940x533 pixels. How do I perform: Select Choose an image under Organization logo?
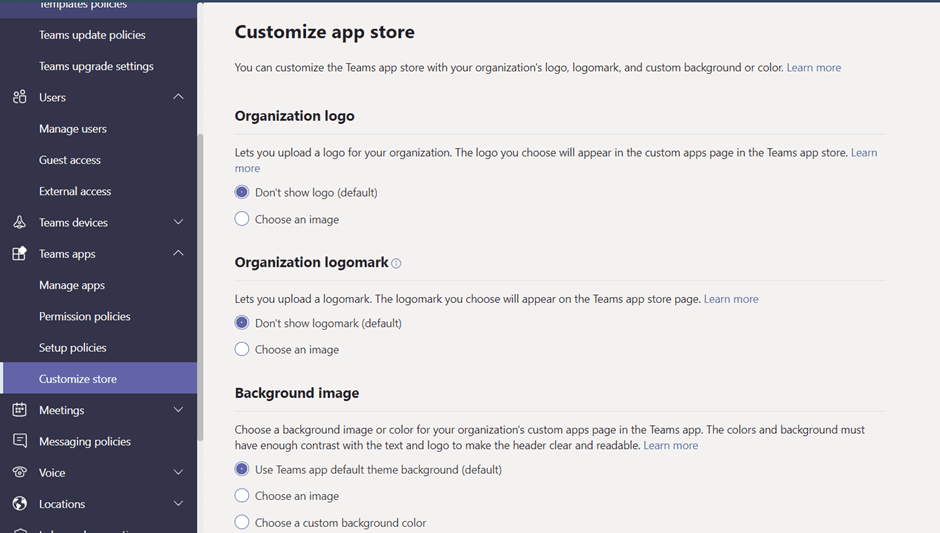242,219
